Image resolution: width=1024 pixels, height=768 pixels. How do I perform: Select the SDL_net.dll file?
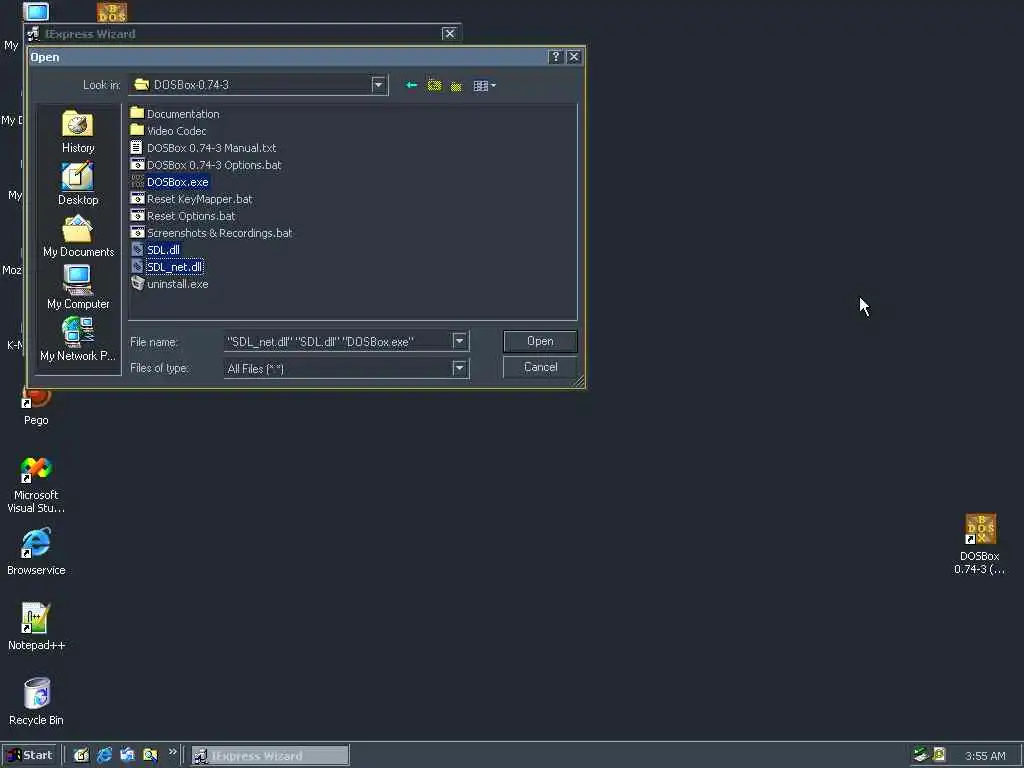167,266
